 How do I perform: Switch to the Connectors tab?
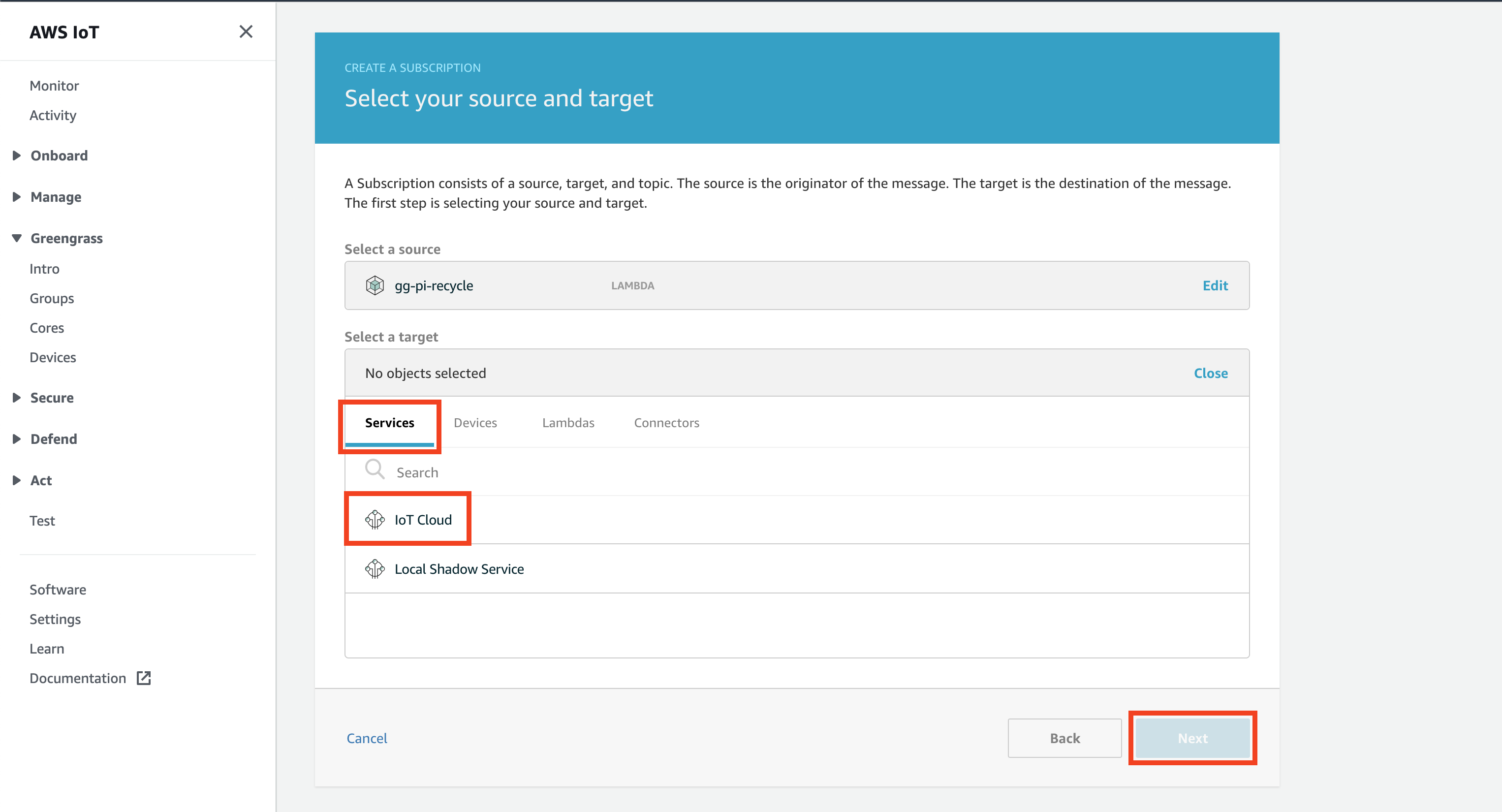[666, 423]
